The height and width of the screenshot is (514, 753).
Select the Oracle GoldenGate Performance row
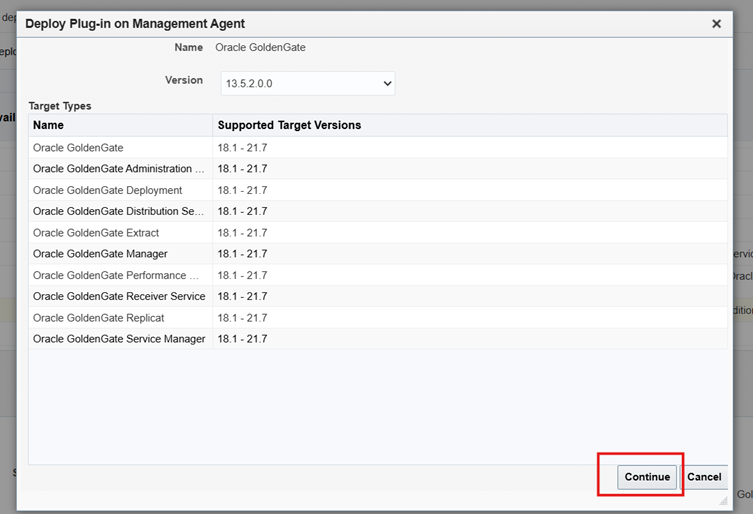(116, 275)
